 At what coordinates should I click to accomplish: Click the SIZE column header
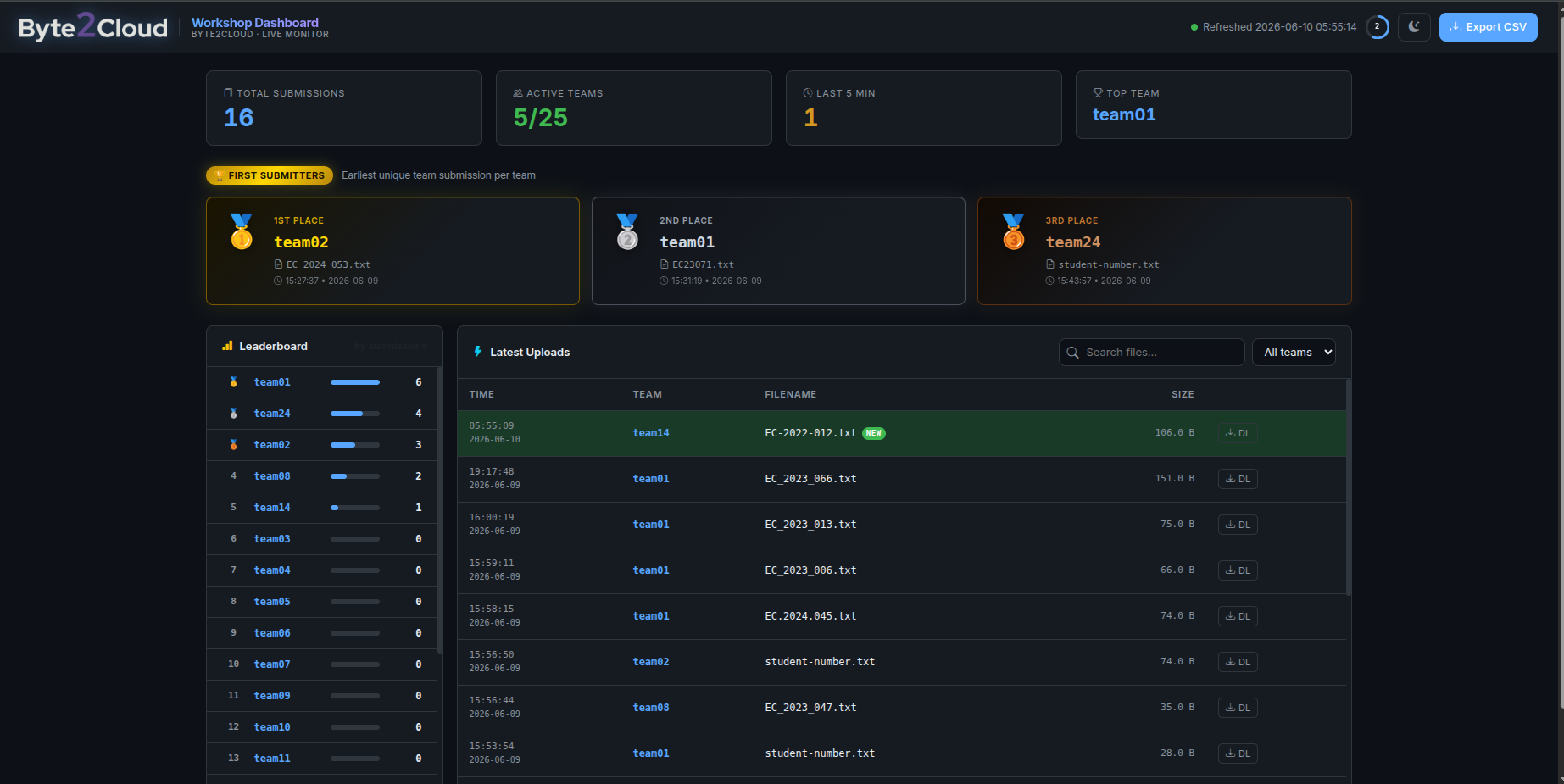coord(1183,394)
